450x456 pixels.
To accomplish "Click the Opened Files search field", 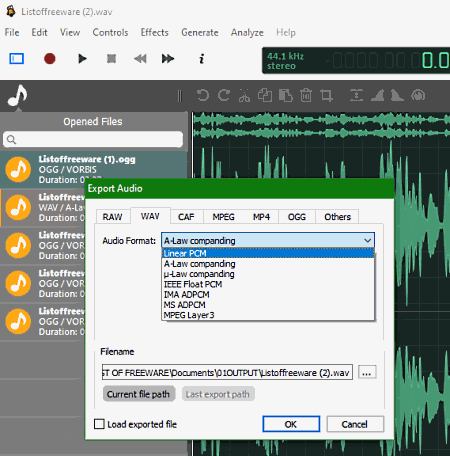I will pyautogui.click(x=93, y=139).
